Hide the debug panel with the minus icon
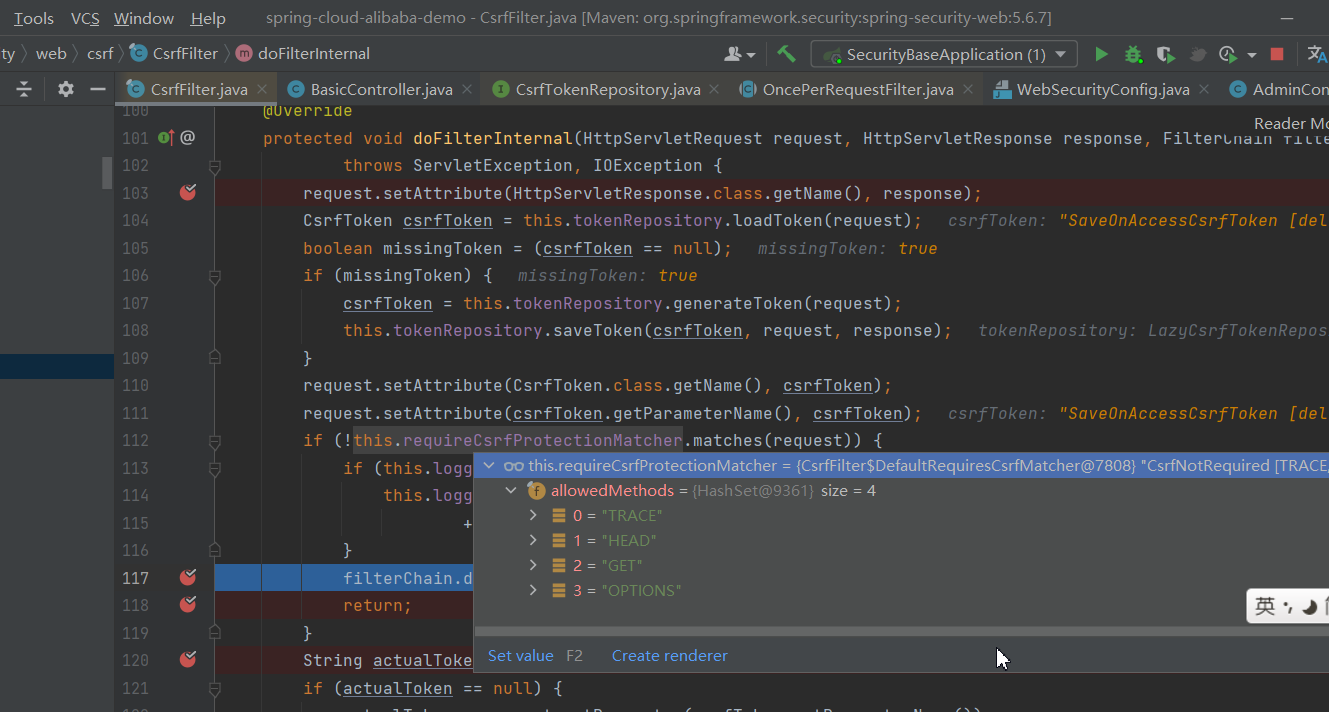 tap(96, 88)
